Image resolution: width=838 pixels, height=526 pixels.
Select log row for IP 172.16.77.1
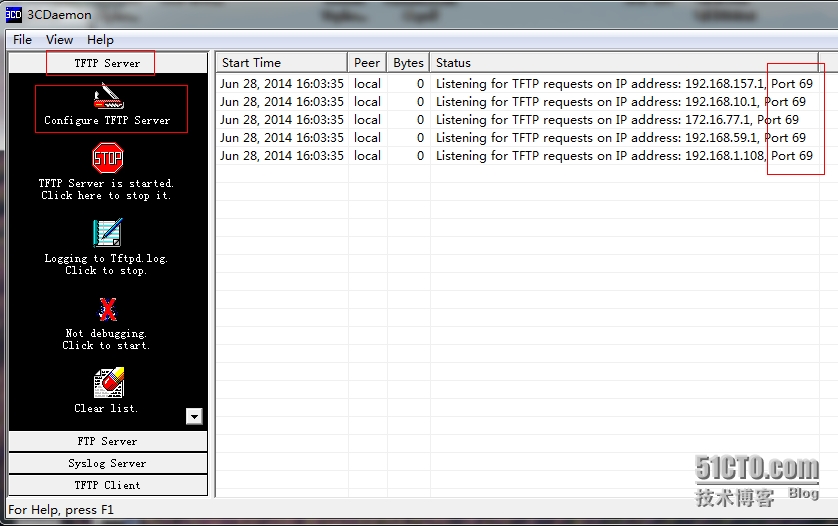516,120
